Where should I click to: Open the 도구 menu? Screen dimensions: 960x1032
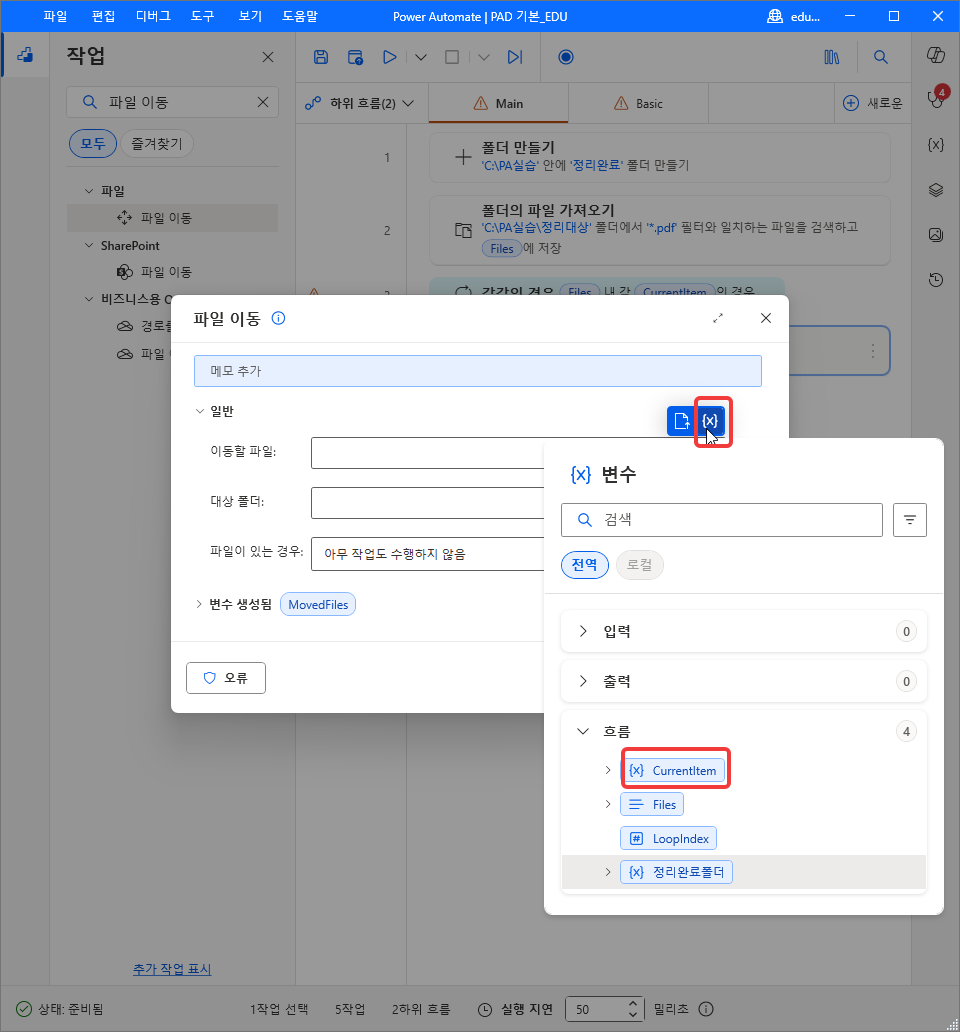pos(203,16)
